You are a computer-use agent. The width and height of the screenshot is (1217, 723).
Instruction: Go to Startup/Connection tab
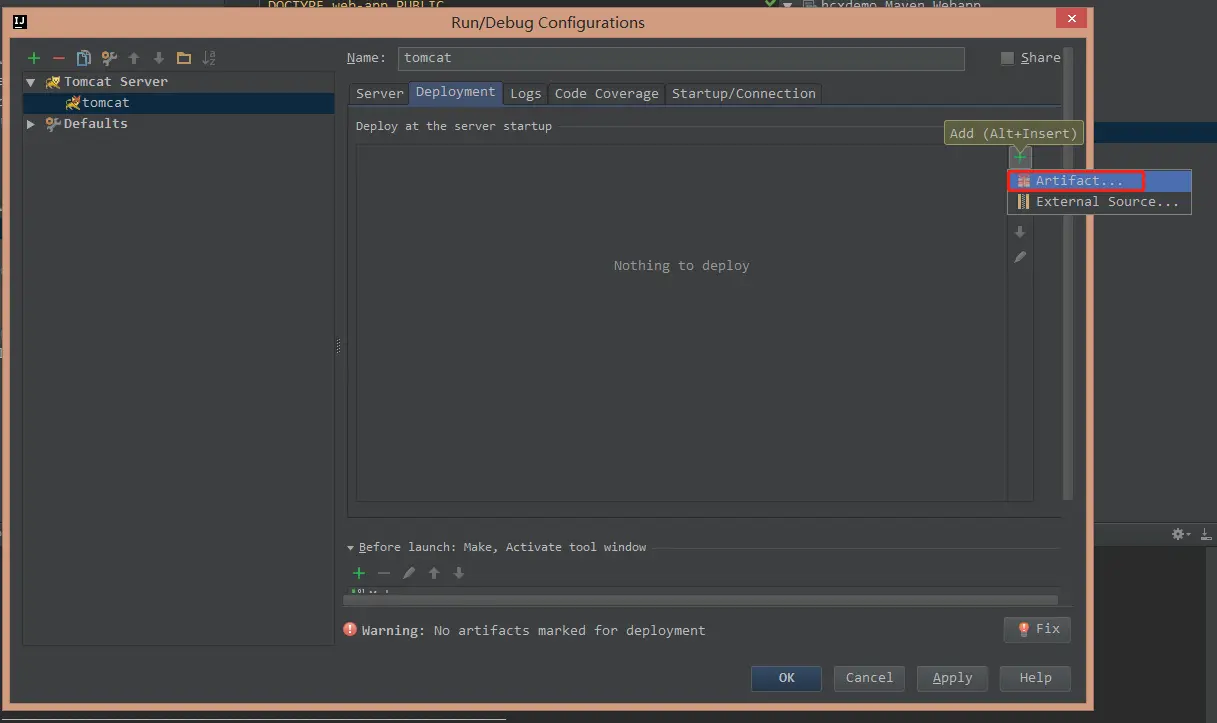point(744,93)
